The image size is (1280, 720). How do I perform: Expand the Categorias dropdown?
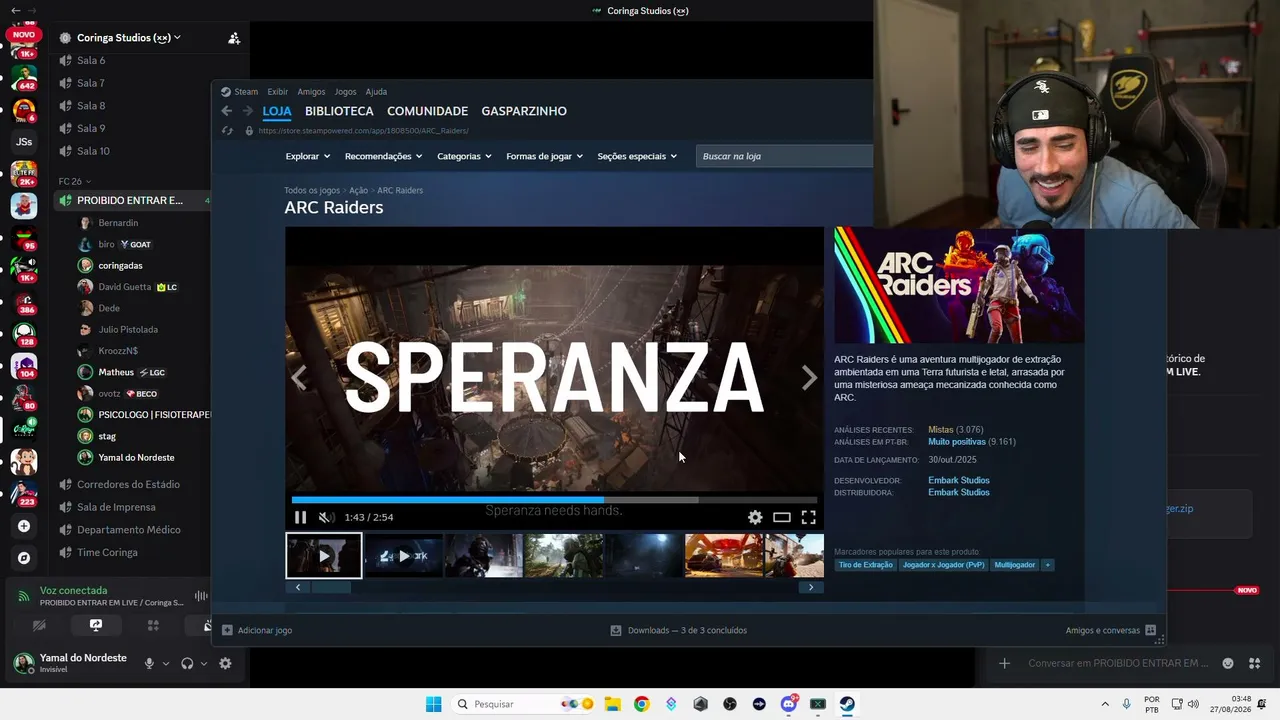pos(464,156)
